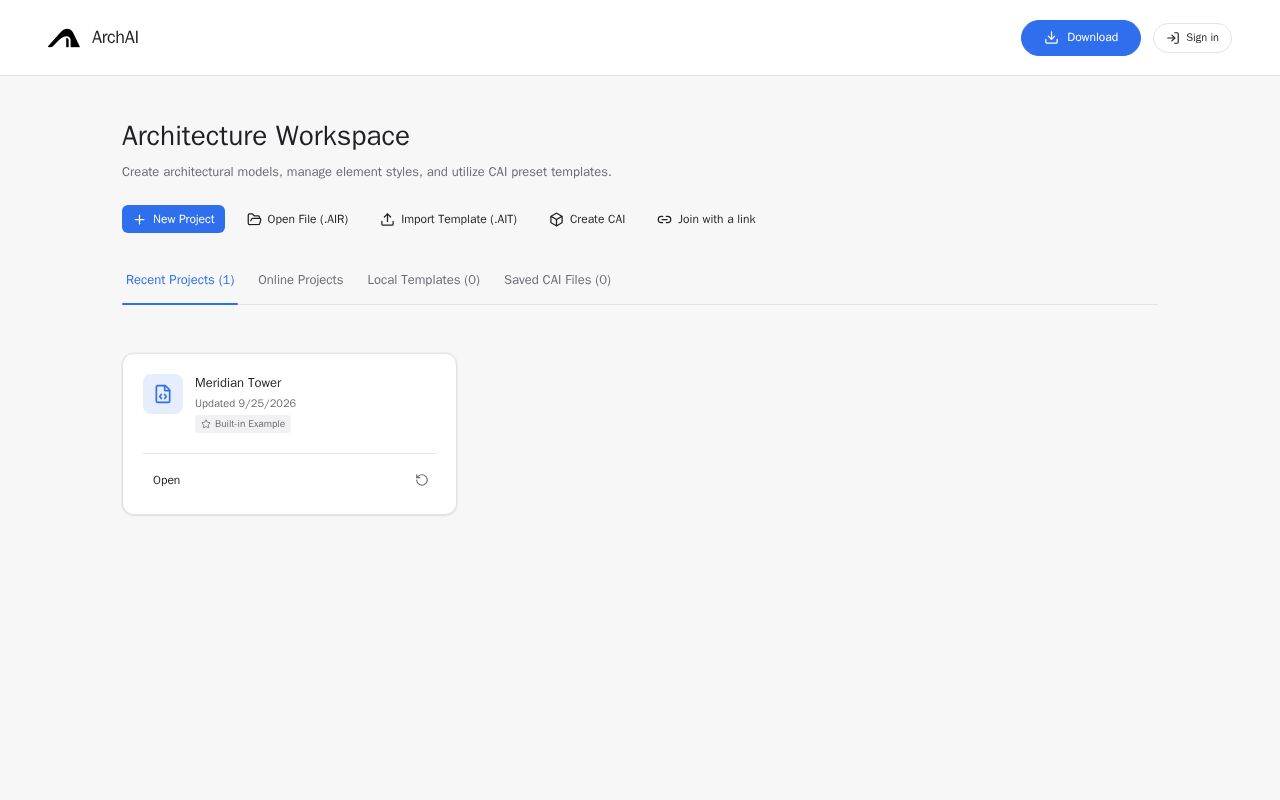Open the Local Templates tab
This screenshot has height=800, width=1280.
tap(423, 280)
